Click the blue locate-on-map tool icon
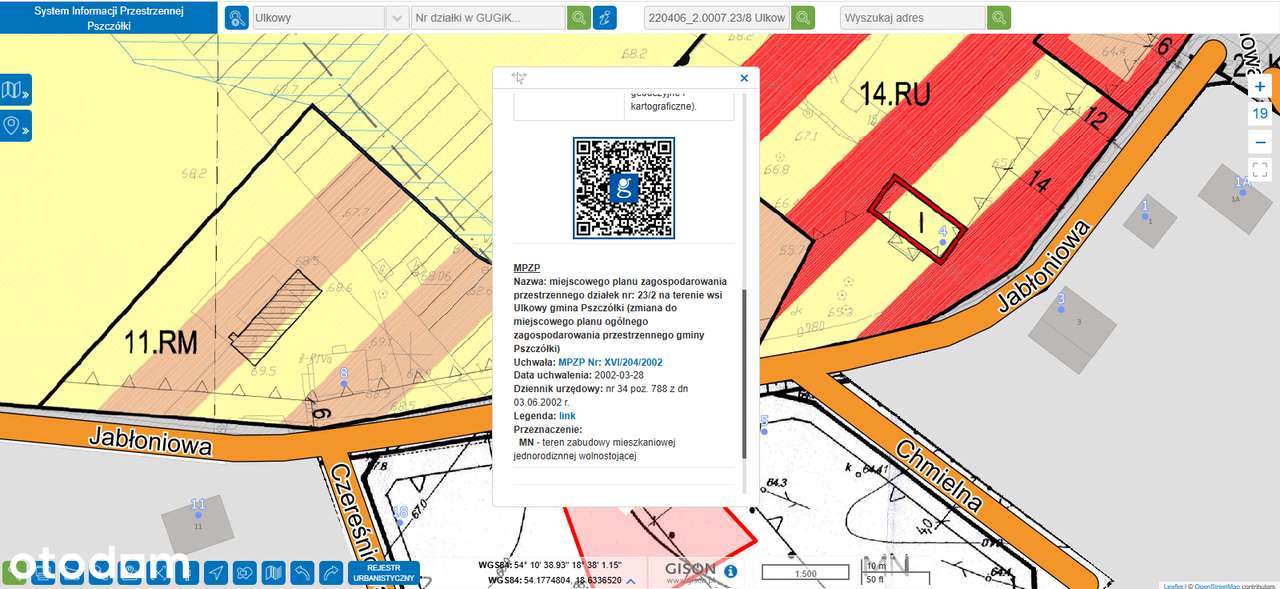The height and width of the screenshot is (589, 1280). pyautogui.click(x=605, y=18)
